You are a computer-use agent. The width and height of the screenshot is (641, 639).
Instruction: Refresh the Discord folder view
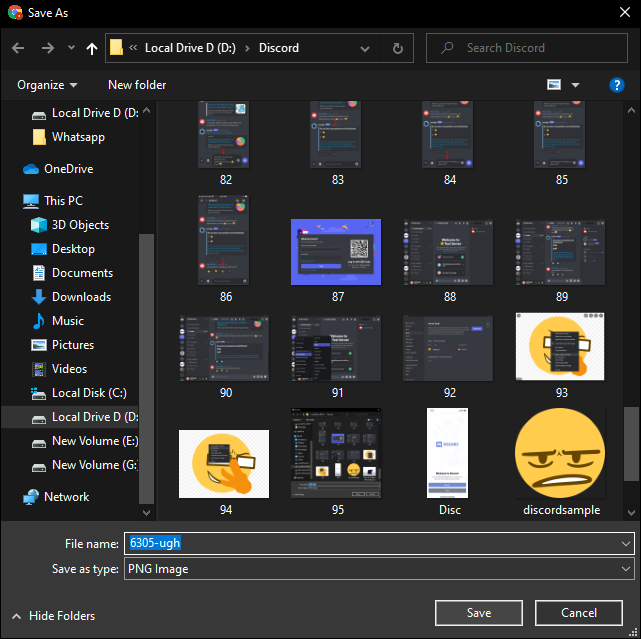398,48
